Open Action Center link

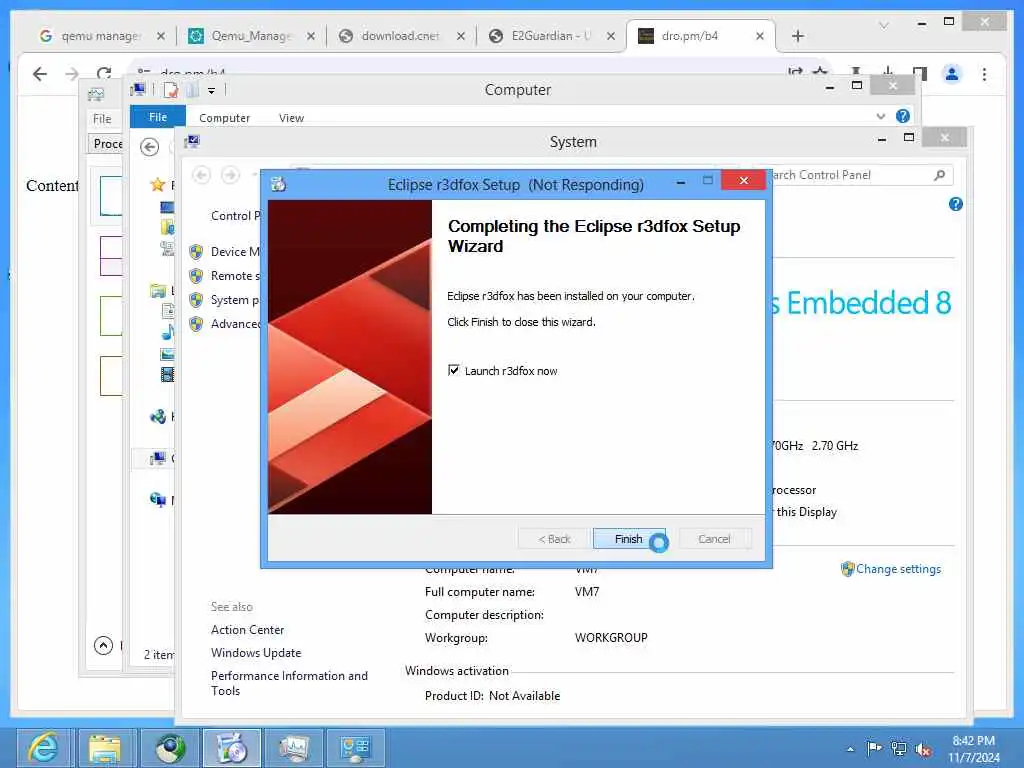click(x=248, y=630)
